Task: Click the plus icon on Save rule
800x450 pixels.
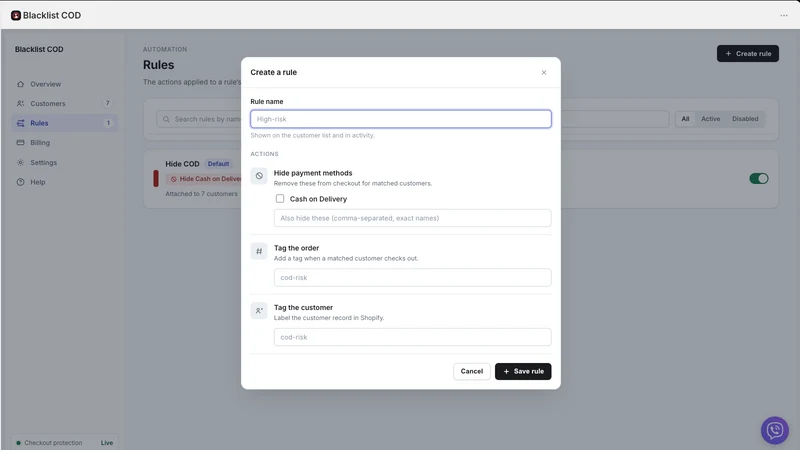Action: point(506,371)
